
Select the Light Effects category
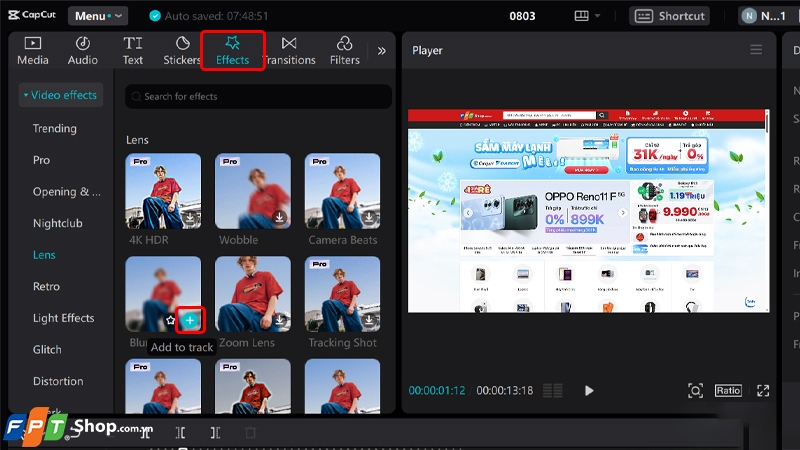(64, 318)
